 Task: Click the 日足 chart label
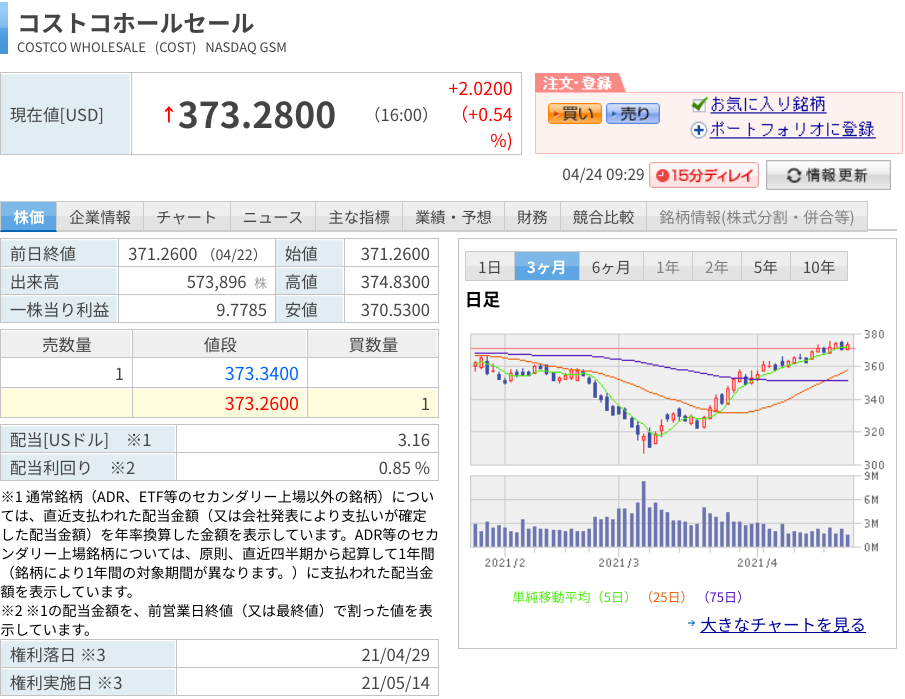click(x=483, y=299)
